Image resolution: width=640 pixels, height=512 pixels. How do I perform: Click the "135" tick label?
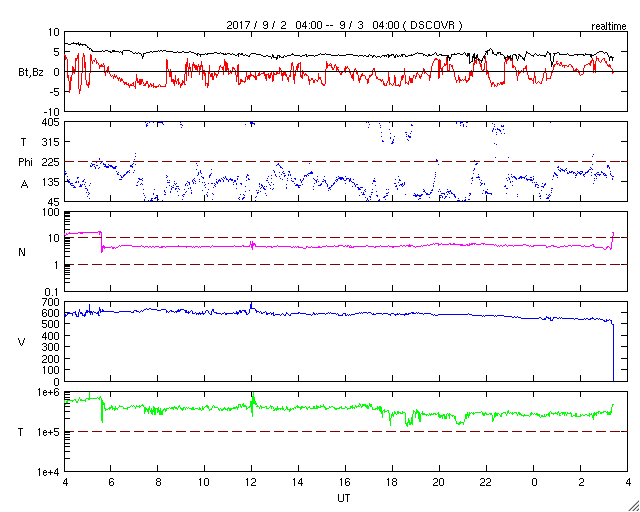(51, 182)
